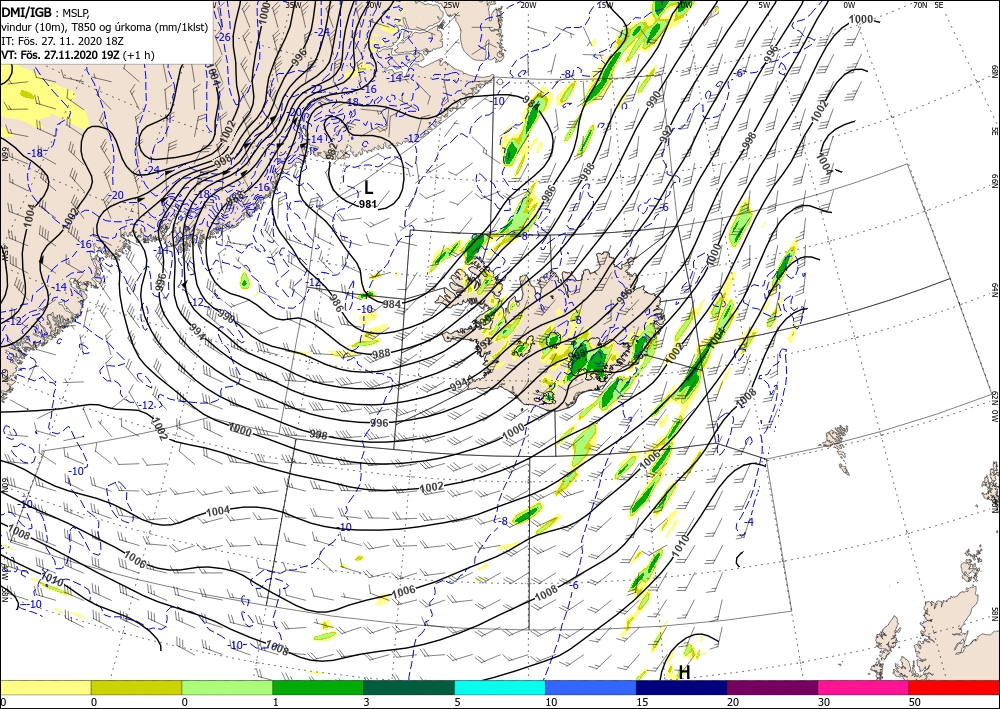Pick the cyan legend swatch

click(500, 687)
